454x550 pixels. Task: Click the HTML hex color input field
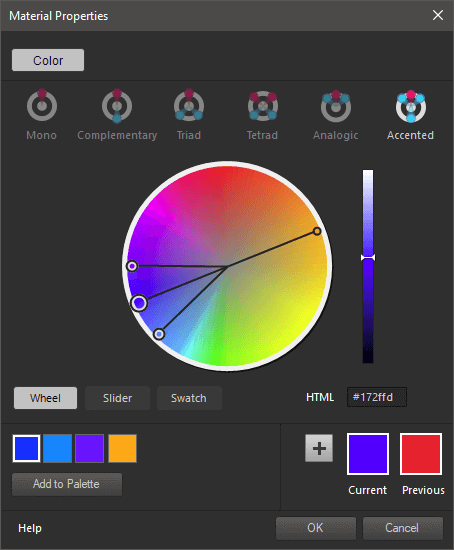click(x=377, y=397)
